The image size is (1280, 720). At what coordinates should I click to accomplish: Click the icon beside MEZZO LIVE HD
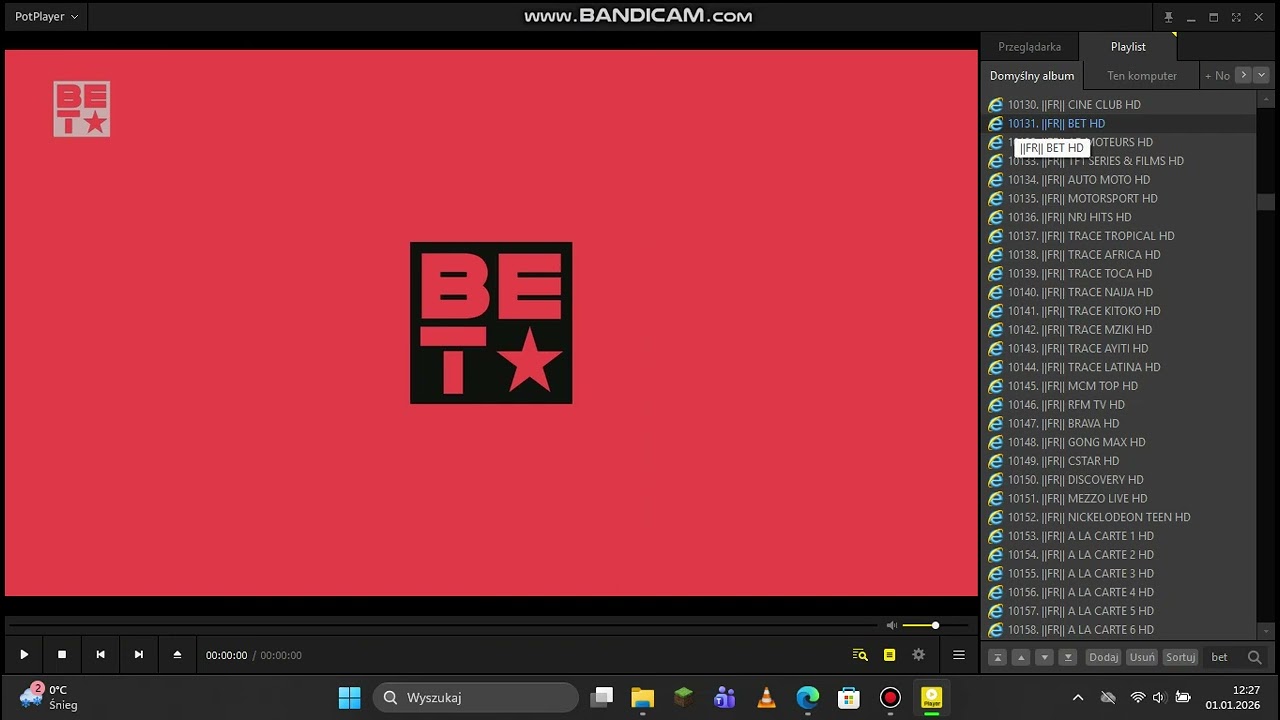995,499
